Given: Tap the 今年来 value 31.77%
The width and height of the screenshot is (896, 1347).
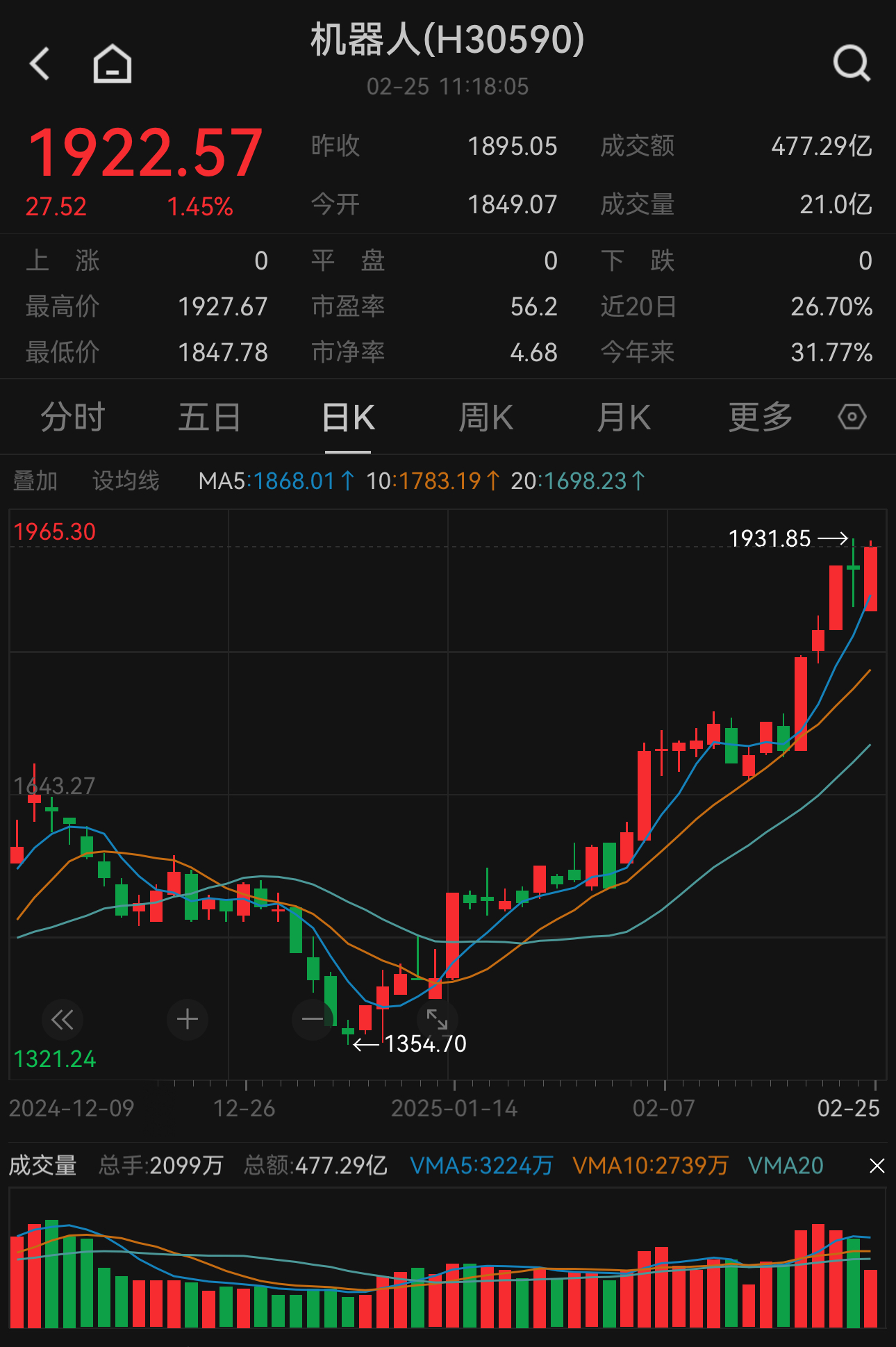Looking at the screenshot, I should coord(831,353).
